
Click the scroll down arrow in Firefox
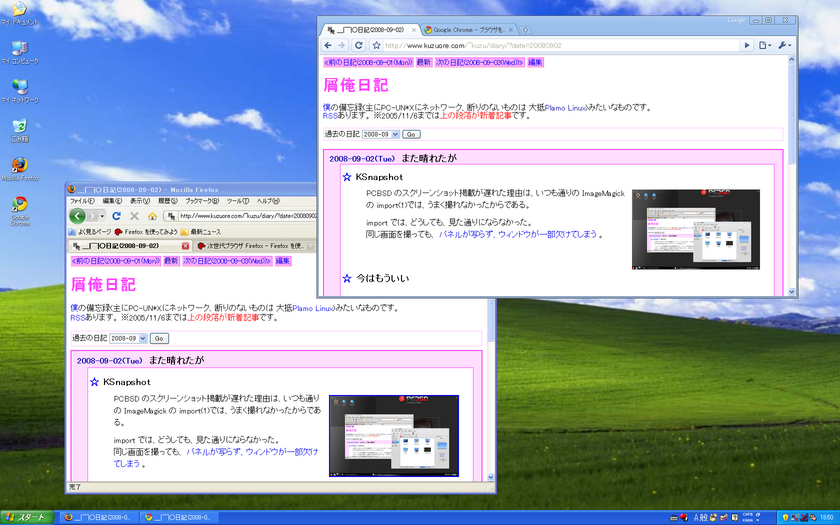coord(491,477)
